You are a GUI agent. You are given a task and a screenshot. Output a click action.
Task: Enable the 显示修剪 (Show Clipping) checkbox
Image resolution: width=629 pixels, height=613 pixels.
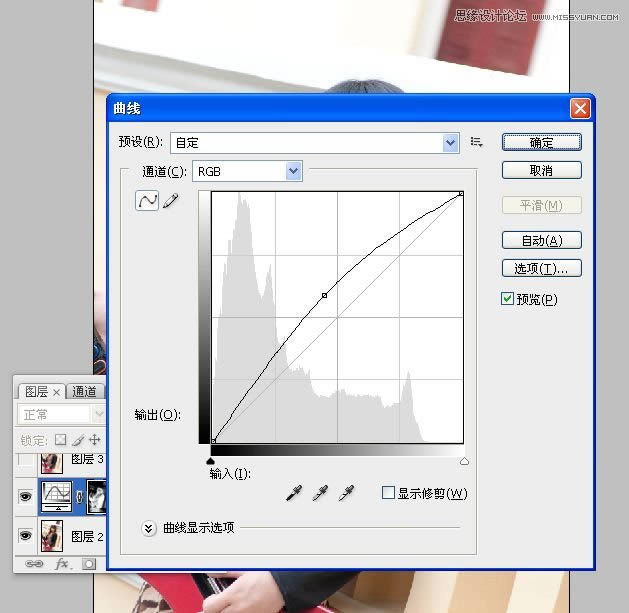(389, 493)
